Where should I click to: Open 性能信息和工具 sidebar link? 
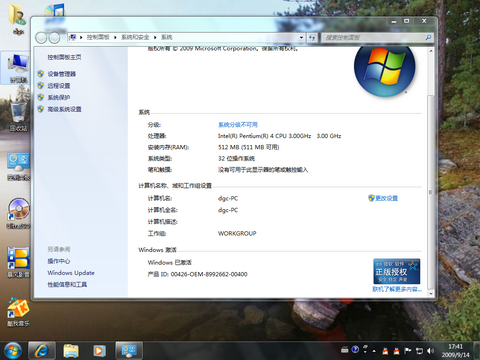click(x=67, y=284)
